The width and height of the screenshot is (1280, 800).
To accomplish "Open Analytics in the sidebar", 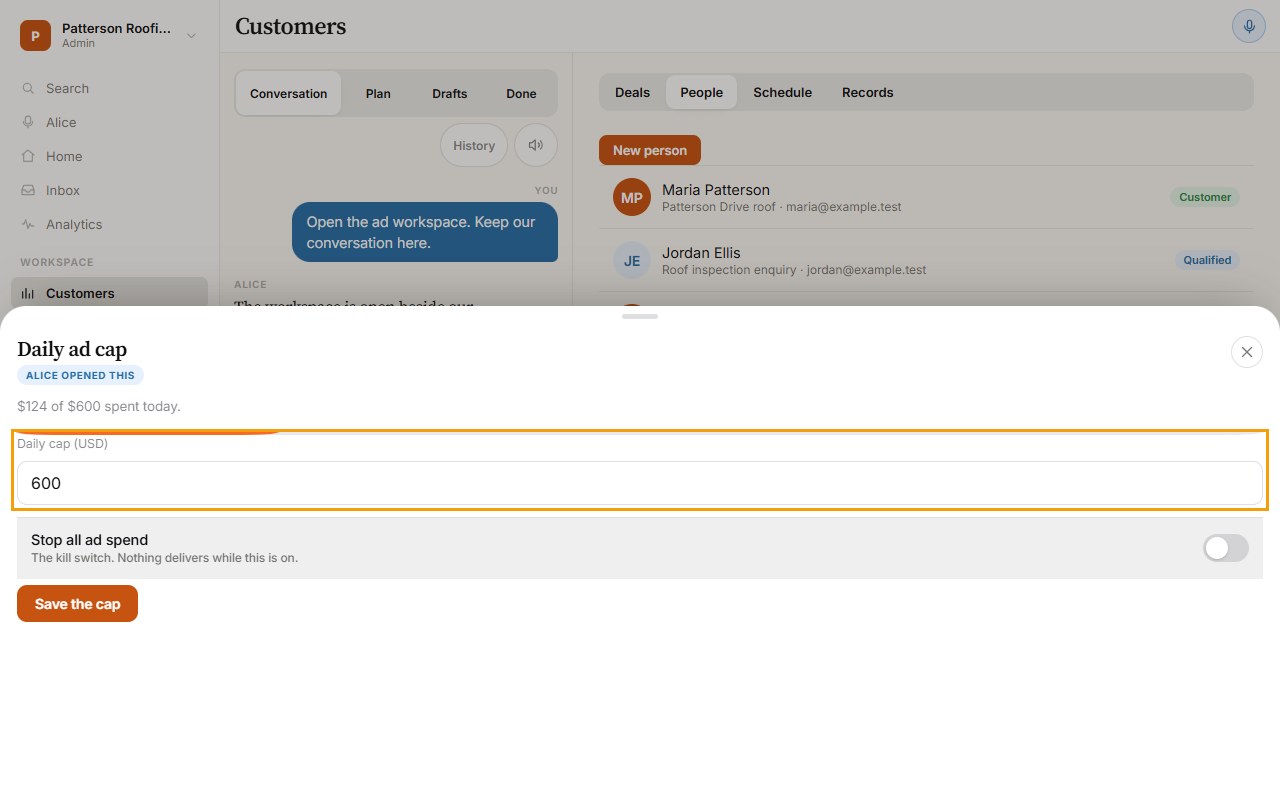I will click(110, 224).
